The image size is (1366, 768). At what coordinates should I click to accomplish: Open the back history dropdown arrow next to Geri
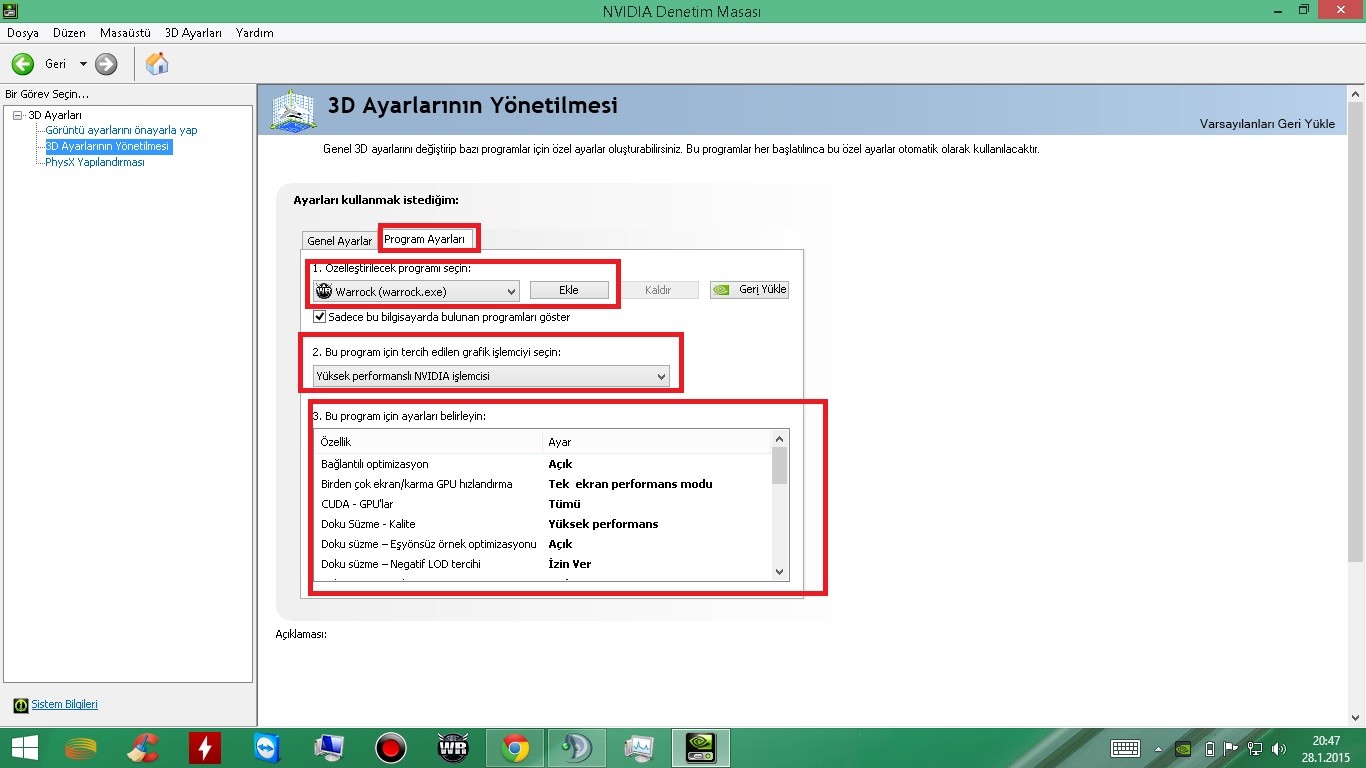(x=83, y=64)
